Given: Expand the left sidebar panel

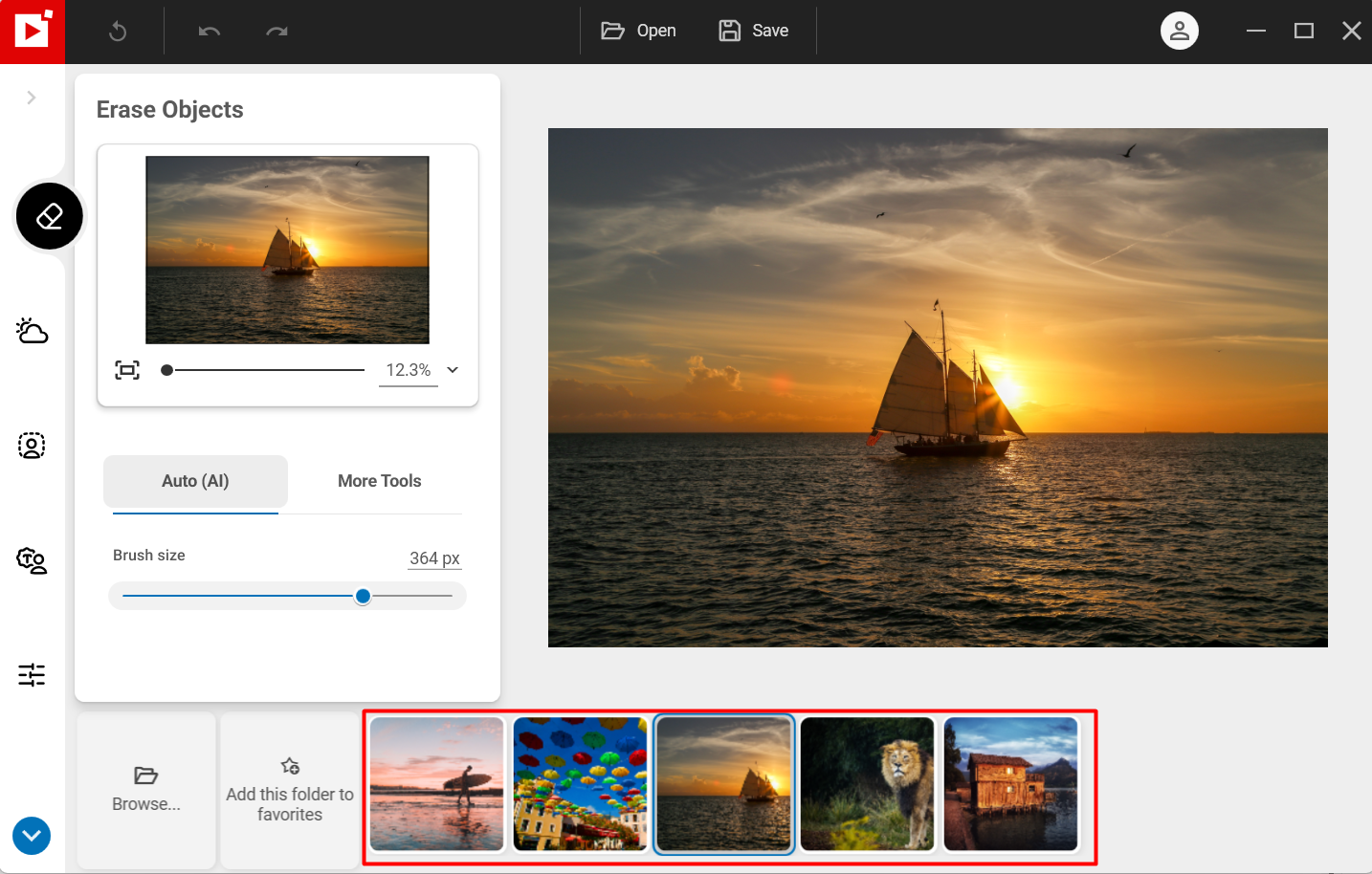Looking at the screenshot, I should [x=31, y=97].
